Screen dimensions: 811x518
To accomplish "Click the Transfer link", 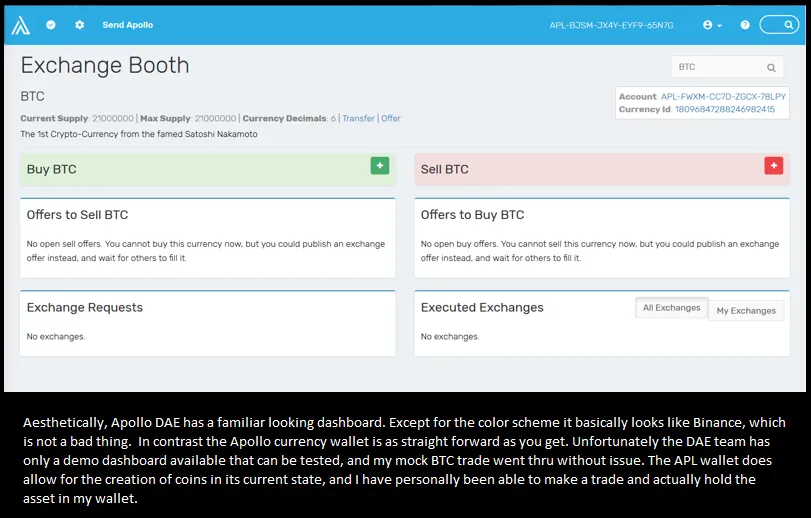I will coord(358,118).
